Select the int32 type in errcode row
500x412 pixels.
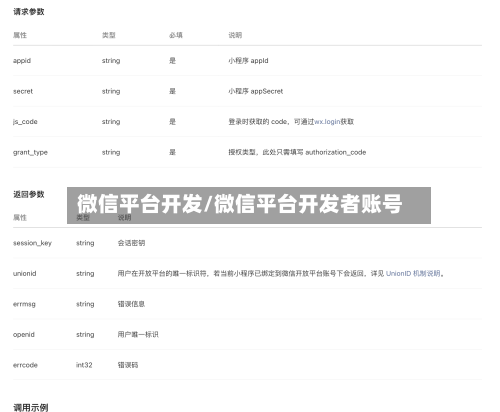(84, 365)
